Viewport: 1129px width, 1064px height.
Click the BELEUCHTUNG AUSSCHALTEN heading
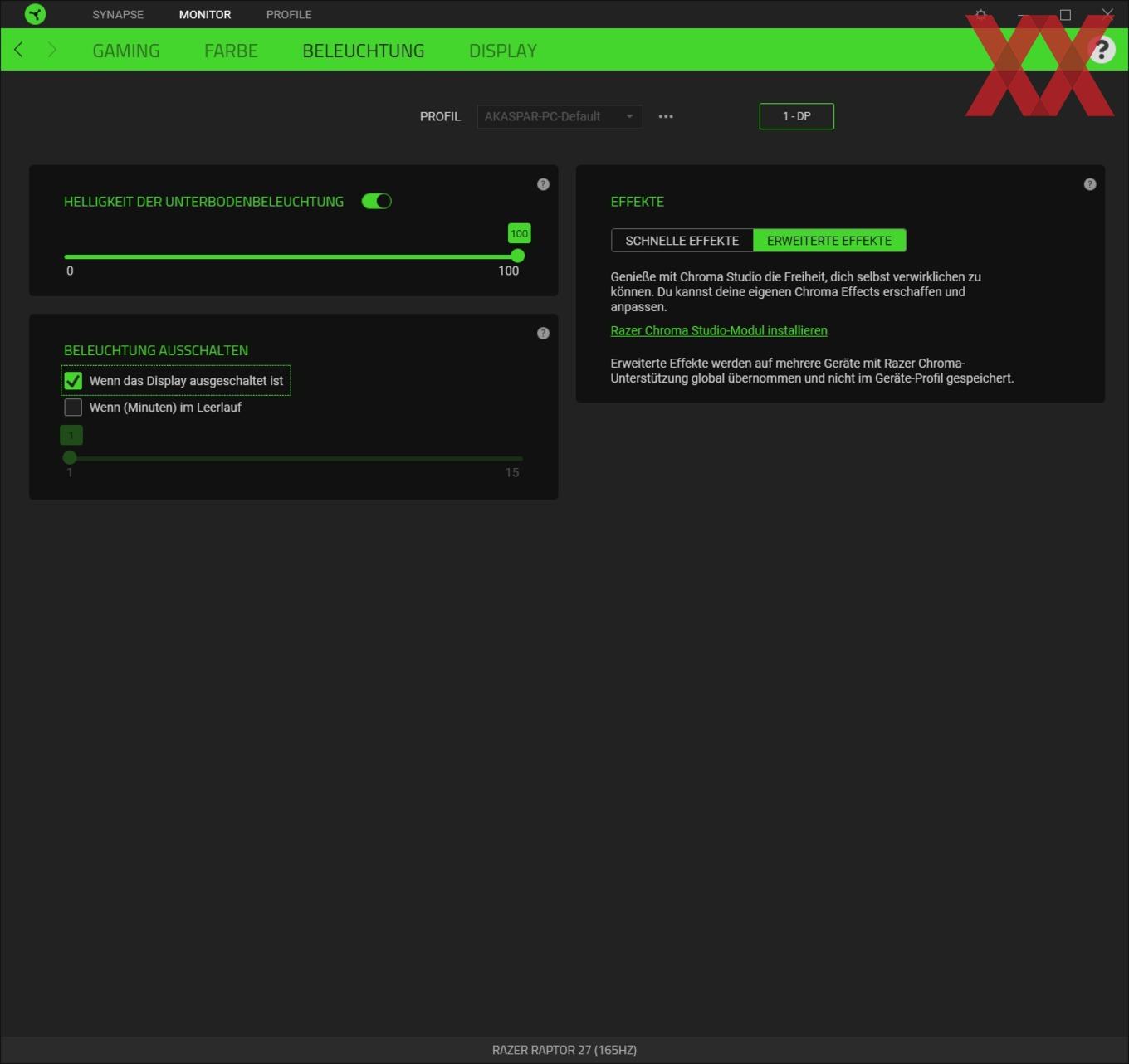pos(156,350)
